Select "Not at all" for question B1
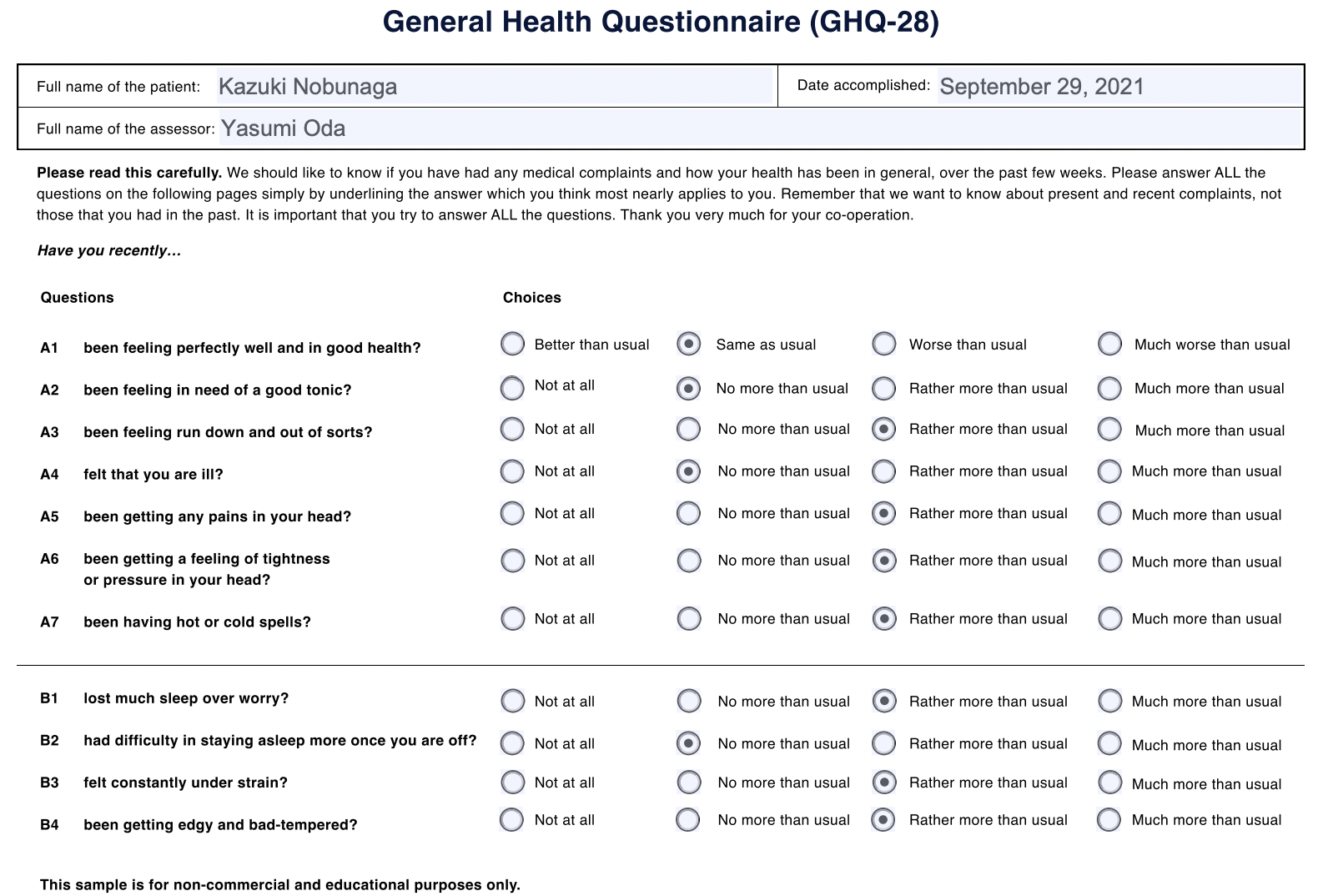 pos(511,702)
